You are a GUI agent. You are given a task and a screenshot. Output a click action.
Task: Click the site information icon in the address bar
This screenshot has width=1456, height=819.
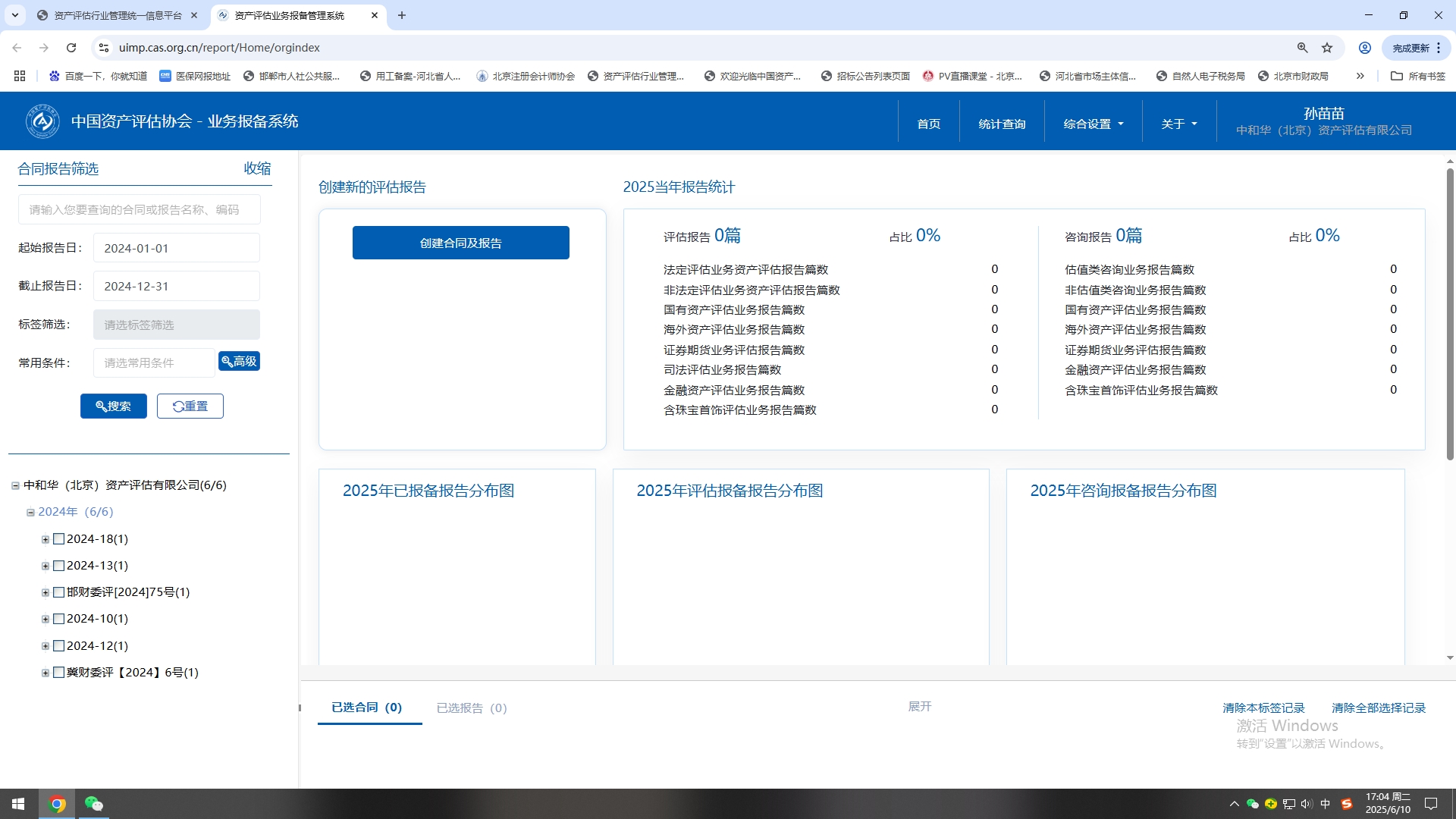pyautogui.click(x=104, y=48)
